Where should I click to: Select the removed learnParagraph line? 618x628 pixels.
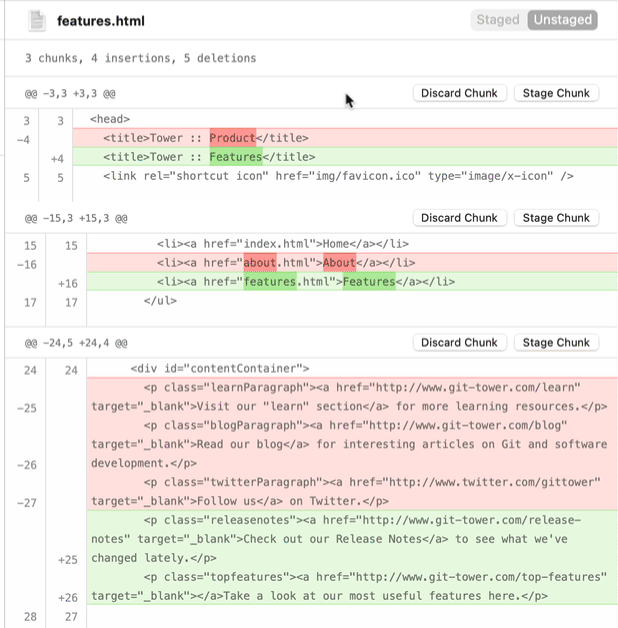[348, 397]
